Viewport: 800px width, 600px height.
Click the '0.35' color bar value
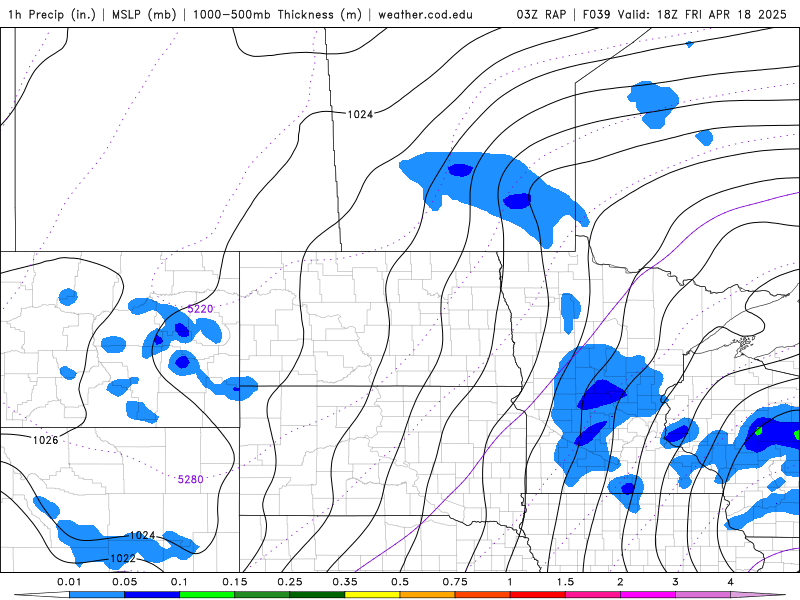[345, 582]
